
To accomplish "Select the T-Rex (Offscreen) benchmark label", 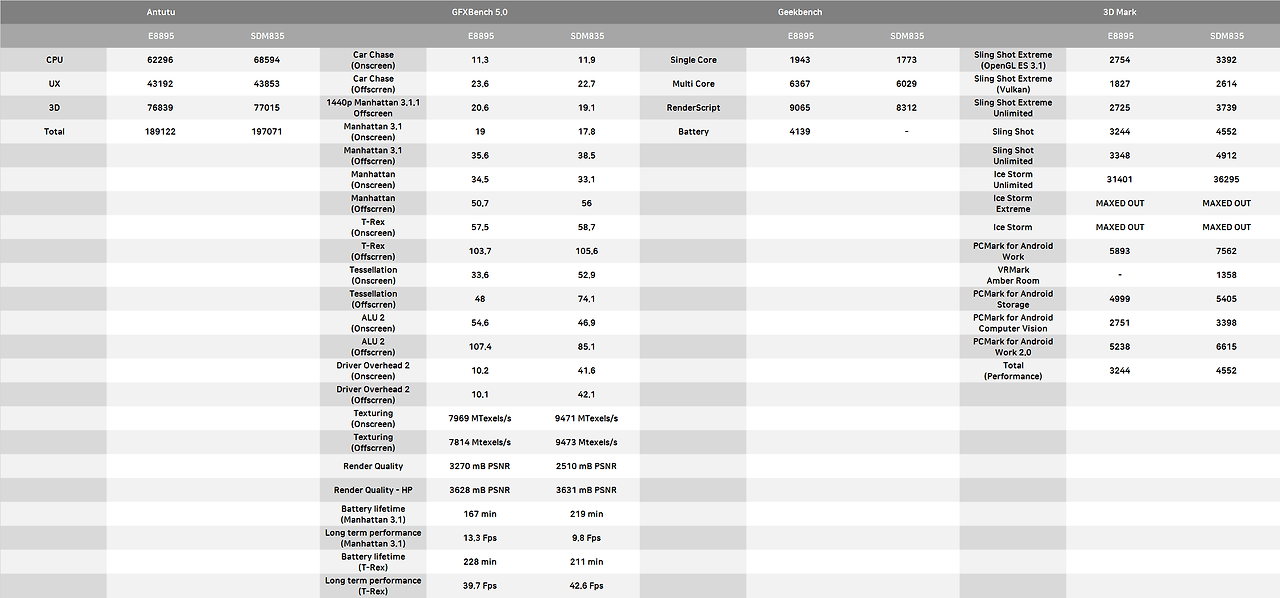I will pos(373,251).
